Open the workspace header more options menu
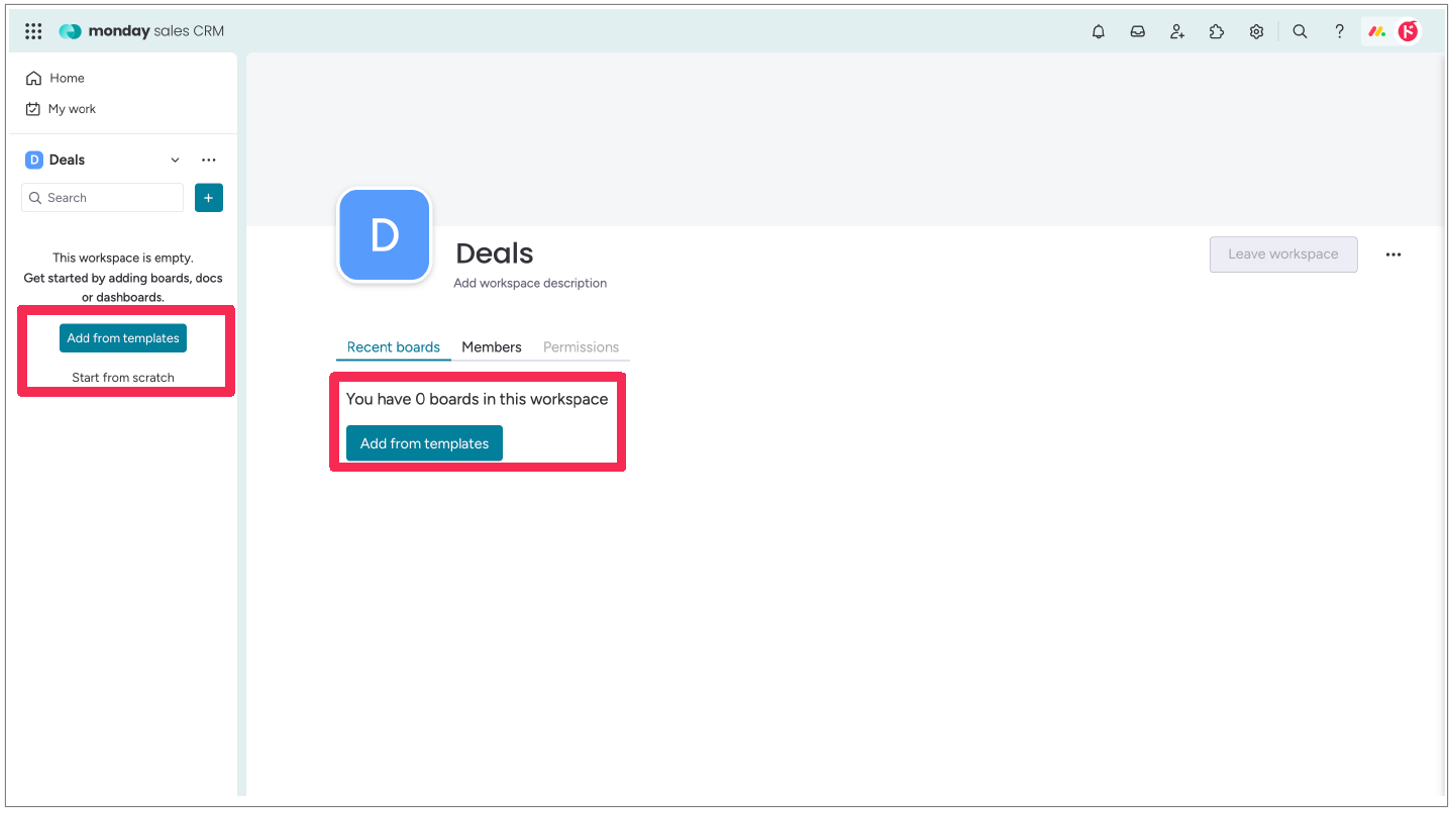1453x814 pixels. (1393, 255)
